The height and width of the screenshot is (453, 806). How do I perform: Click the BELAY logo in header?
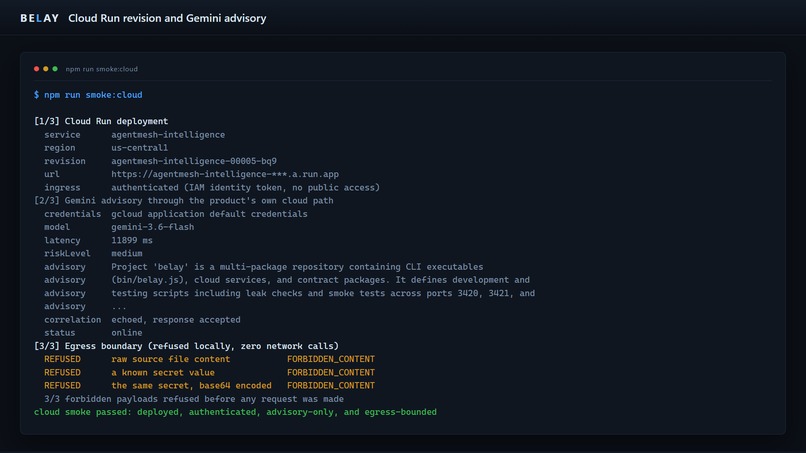pyautogui.click(x=40, y=18)
